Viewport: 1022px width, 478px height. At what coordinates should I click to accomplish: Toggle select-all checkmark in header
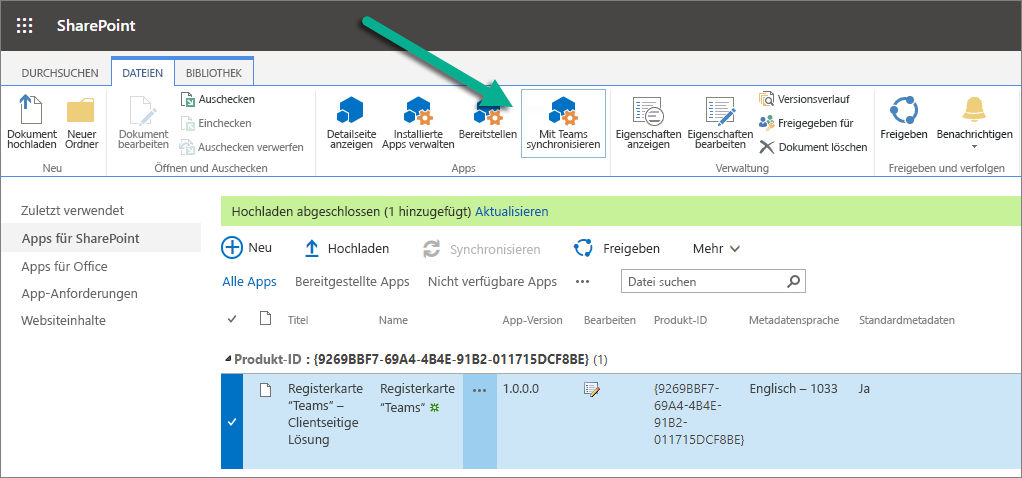click(232, 320)
